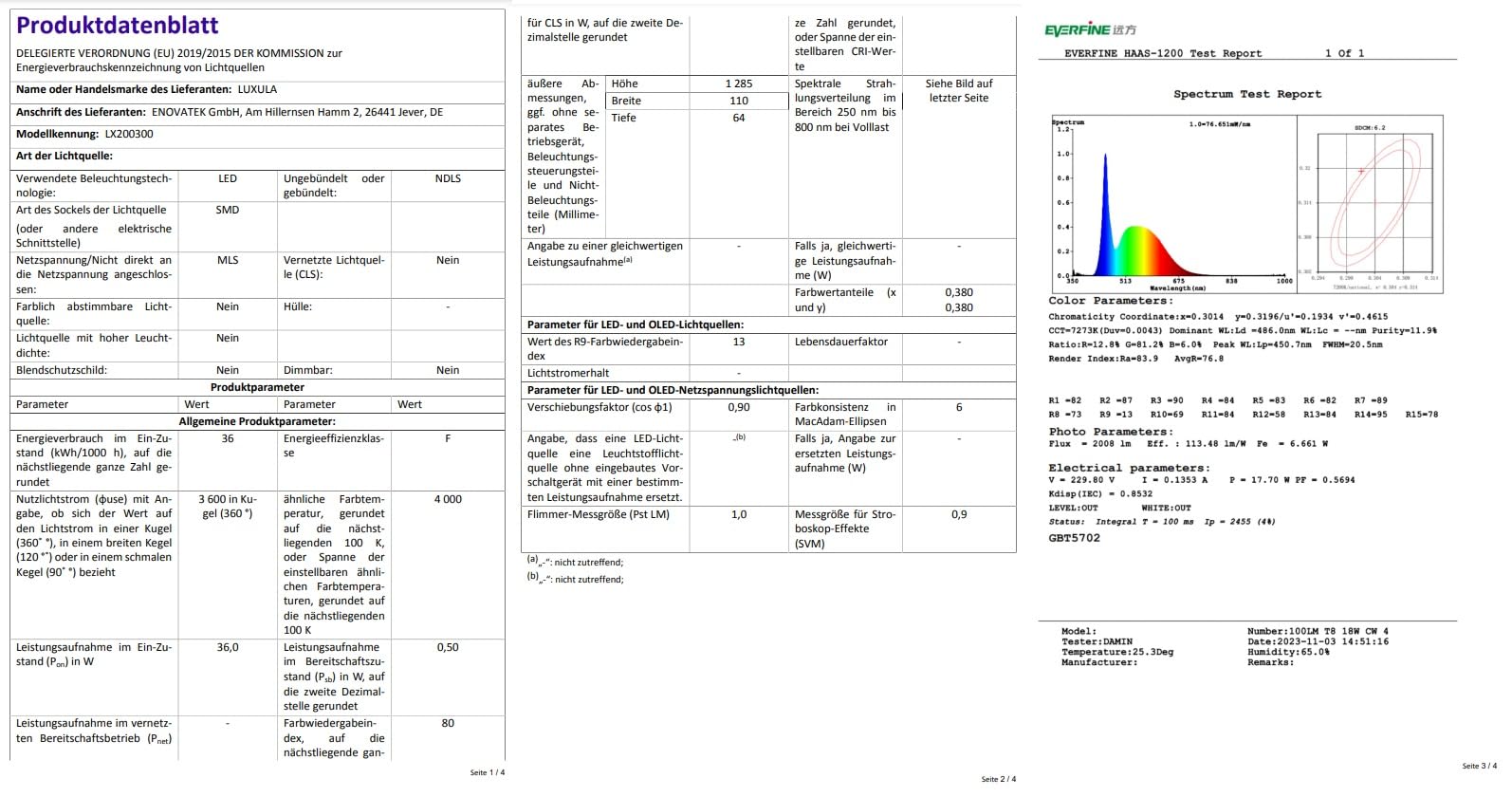This screenshot has height=797, width=1512.
Task: Click the "Verschiebungsfaktor (cos φ1)" label
Action: click(599, 407)
